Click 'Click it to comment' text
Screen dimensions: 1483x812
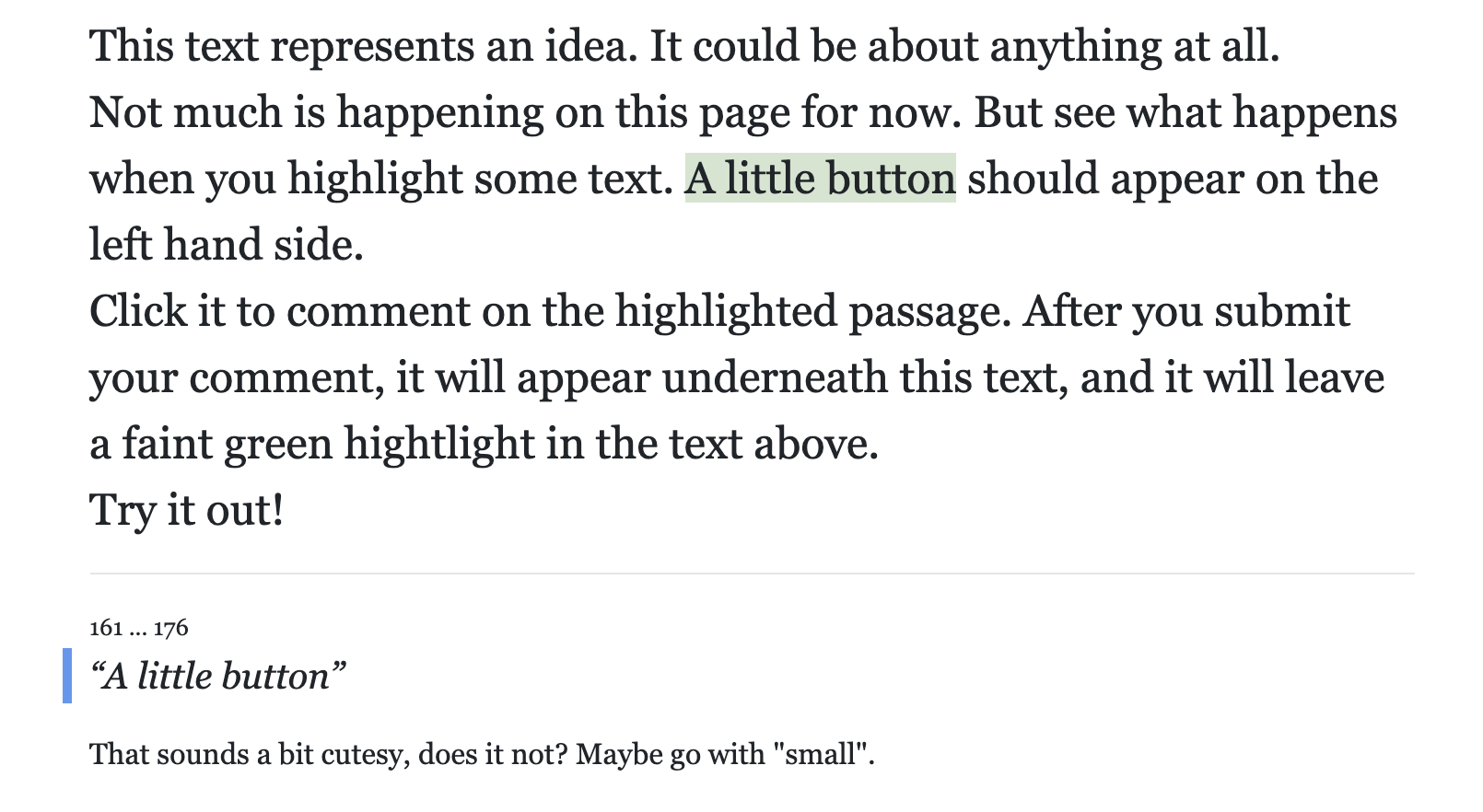[x=280, y=311]
